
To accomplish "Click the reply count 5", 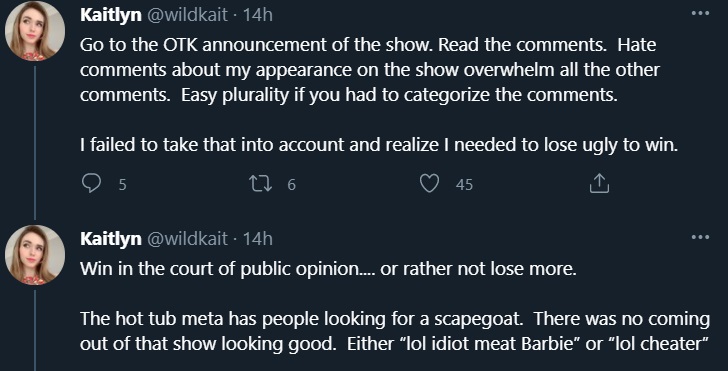I will pos(122,185).
